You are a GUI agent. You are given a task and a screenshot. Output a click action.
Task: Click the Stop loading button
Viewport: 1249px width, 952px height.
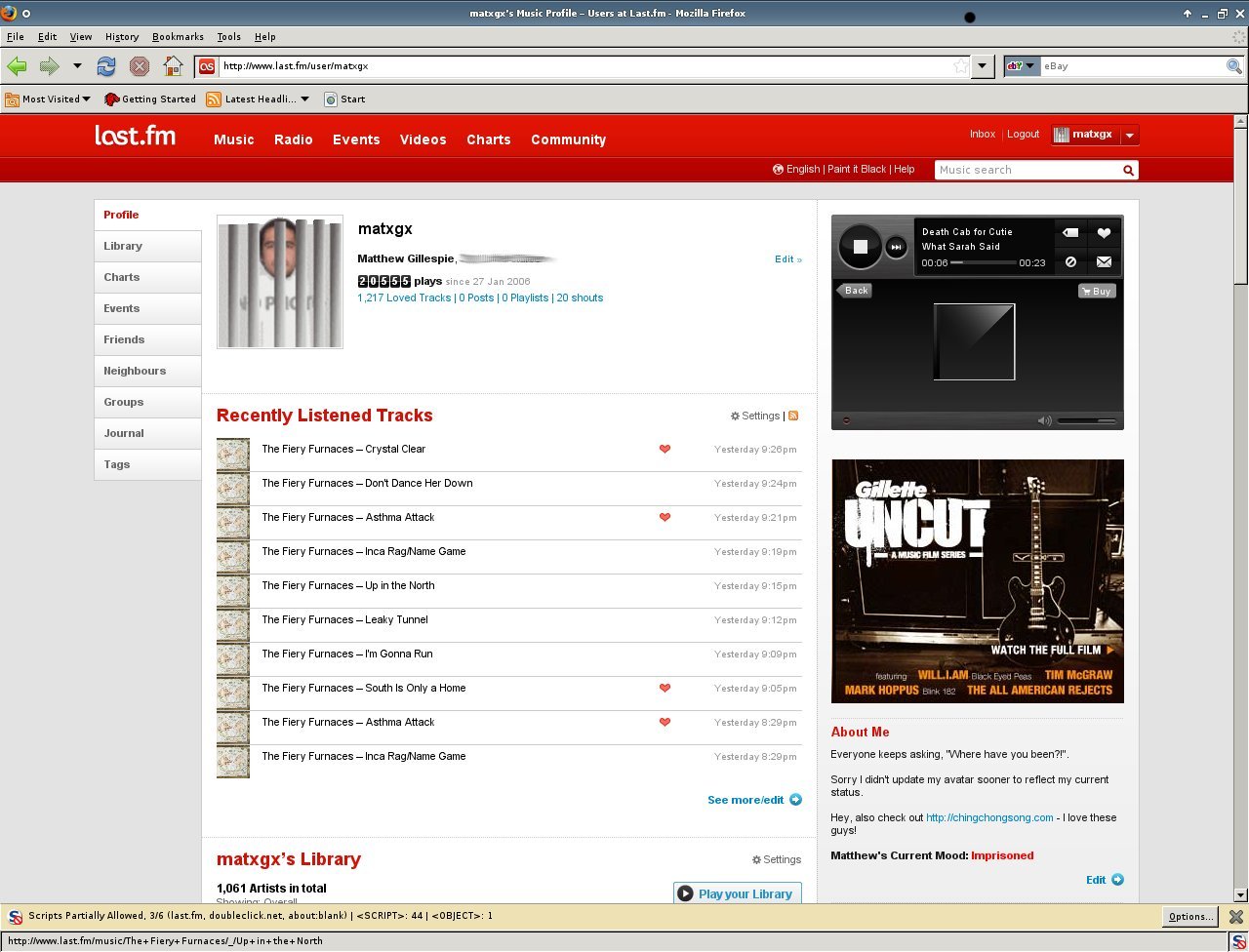tap(140, 66)
